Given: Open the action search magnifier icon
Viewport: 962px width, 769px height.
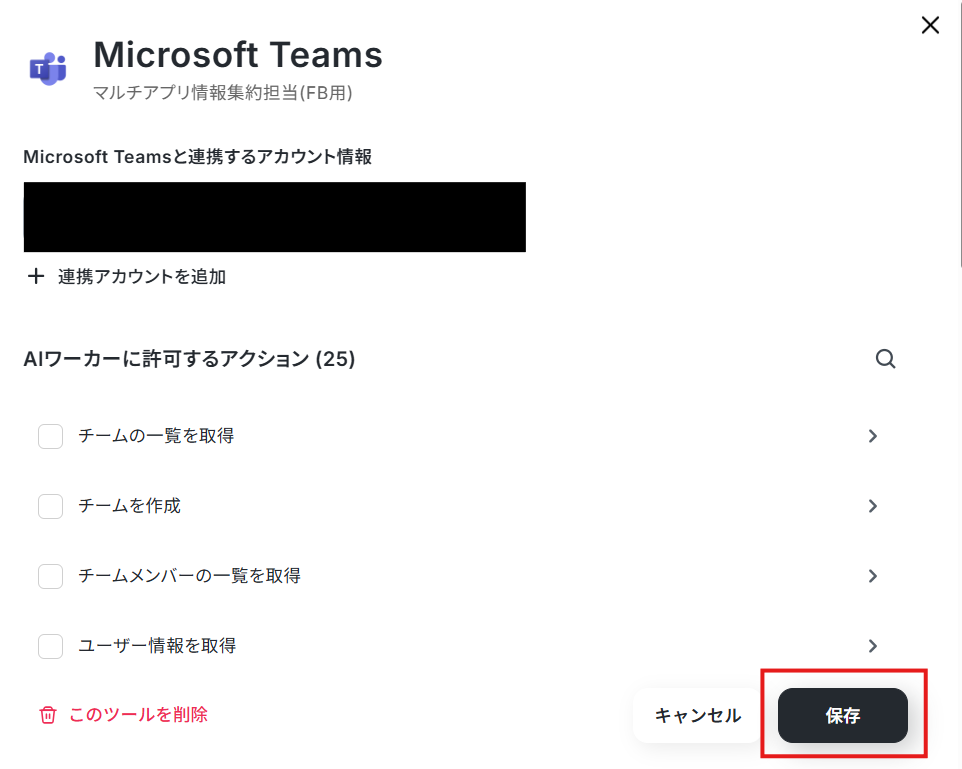Looking at the screenshot, I should point(885,359).
